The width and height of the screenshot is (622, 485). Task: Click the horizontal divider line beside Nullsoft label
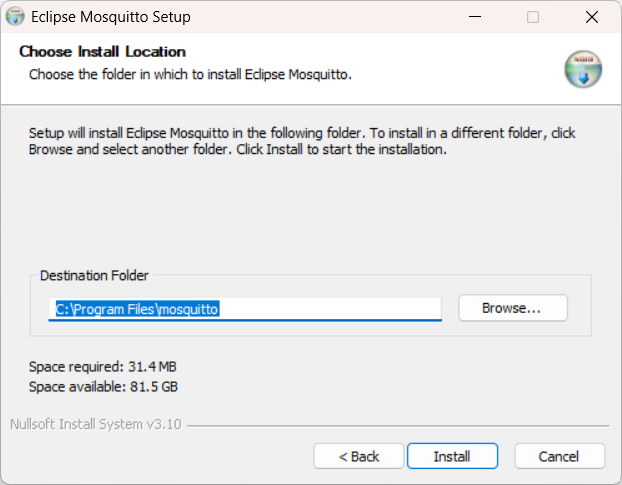click(x=398, y=426)
